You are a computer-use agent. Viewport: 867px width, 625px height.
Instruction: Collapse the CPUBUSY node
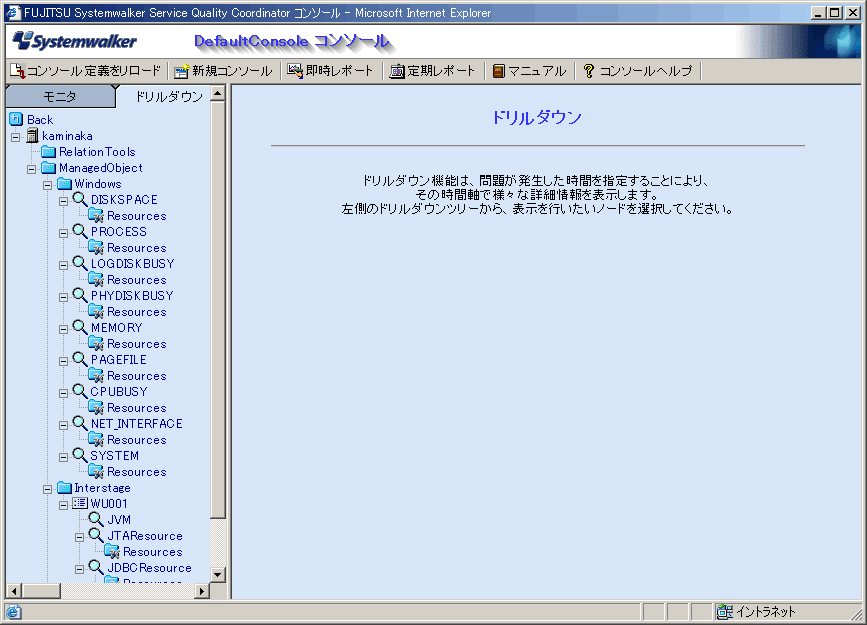point(64,393)
